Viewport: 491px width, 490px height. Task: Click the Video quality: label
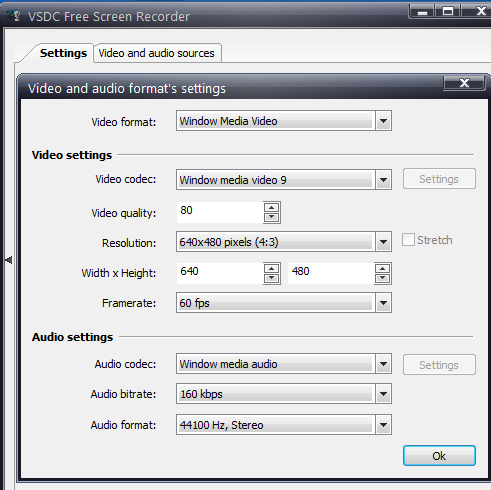pyautogui.click(x=124, y=213)
